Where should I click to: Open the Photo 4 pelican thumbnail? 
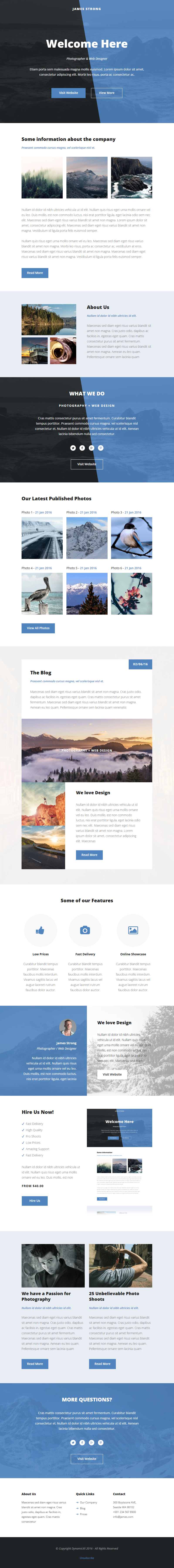42,594
